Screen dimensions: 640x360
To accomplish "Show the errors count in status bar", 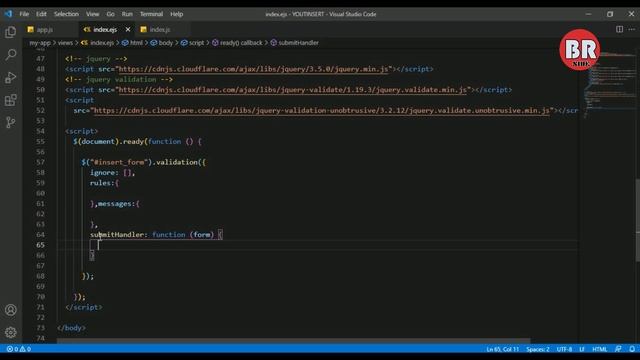I will point(12,349).
